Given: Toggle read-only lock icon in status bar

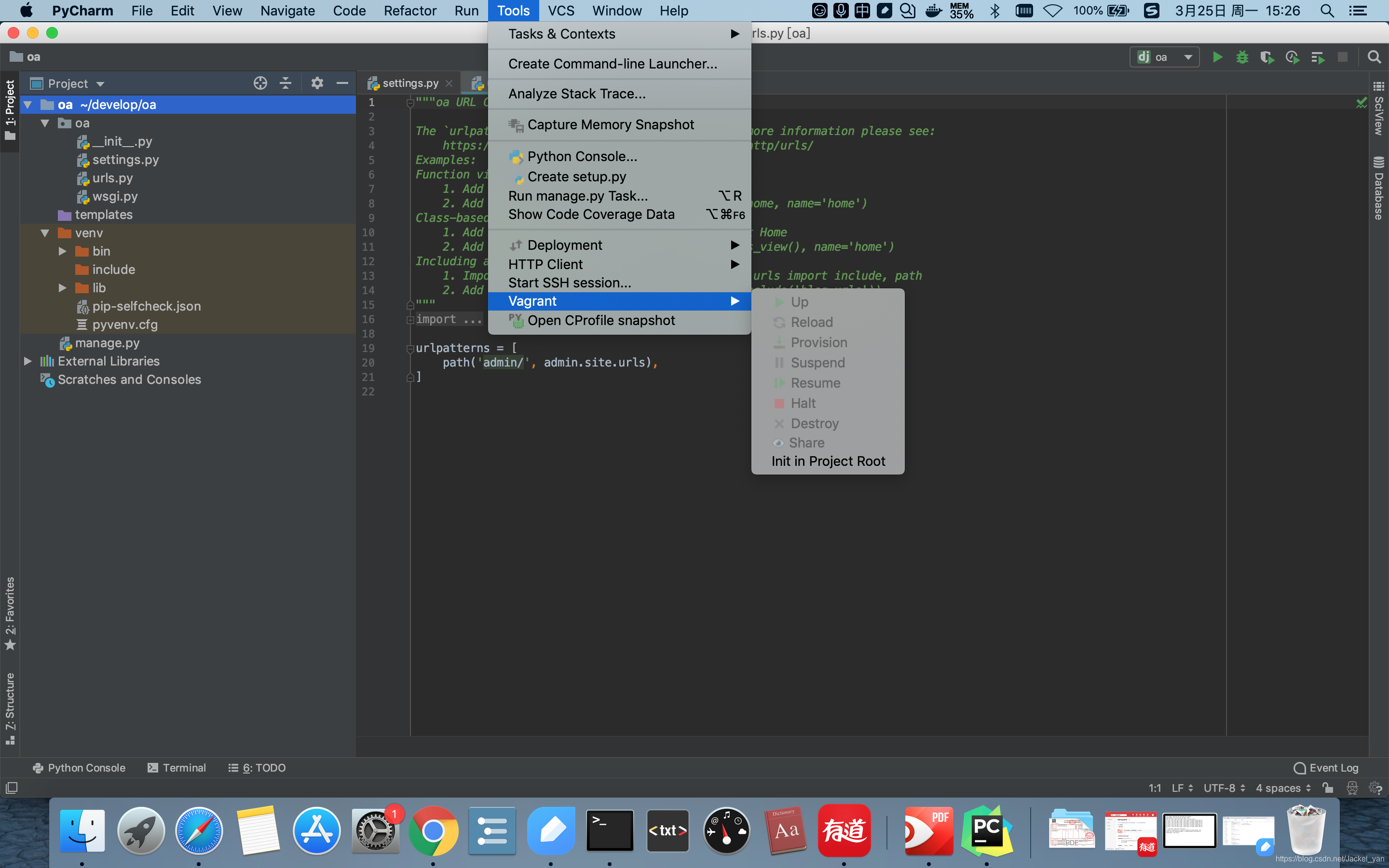Looking at the screenshot, I should pyautogui.click(x=1328, y=787).
